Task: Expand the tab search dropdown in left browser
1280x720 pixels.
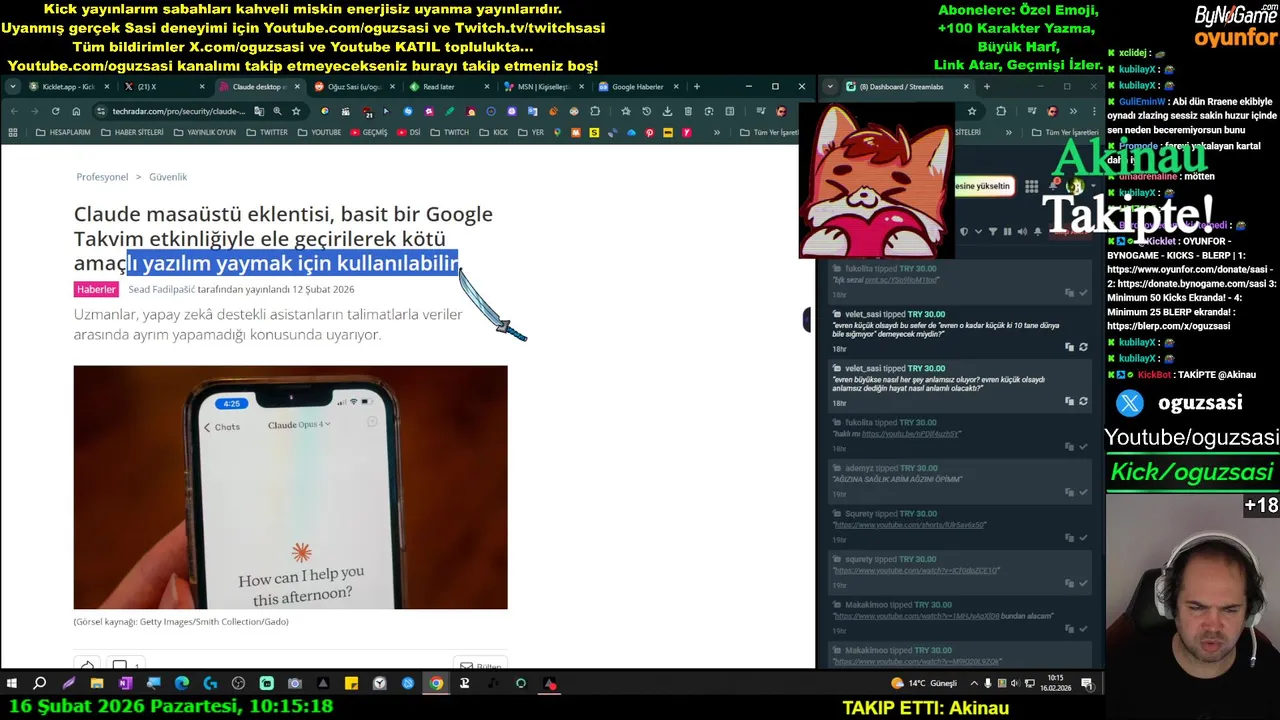Action: (x=12, y=87)
